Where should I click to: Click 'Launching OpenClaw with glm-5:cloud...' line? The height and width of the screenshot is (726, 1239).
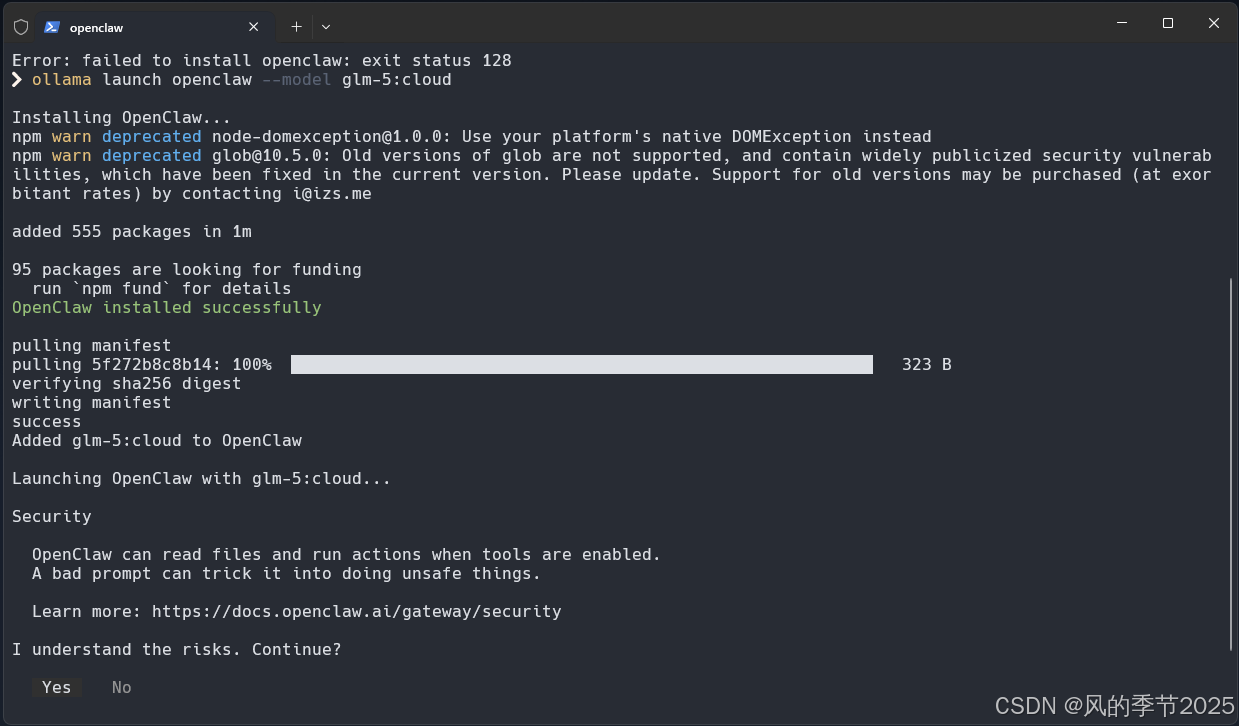202,478
